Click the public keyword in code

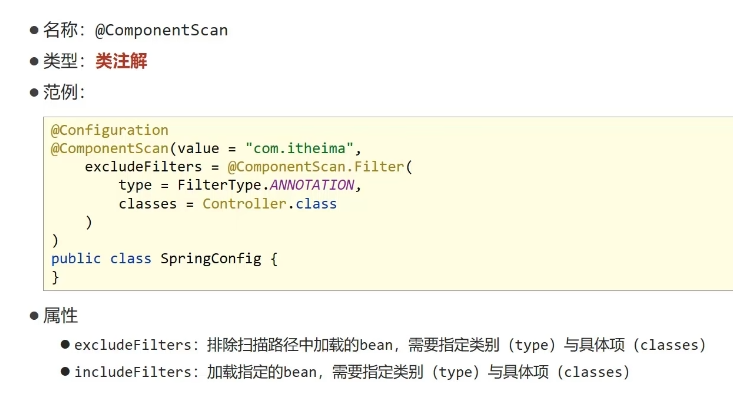pos(76,259)
